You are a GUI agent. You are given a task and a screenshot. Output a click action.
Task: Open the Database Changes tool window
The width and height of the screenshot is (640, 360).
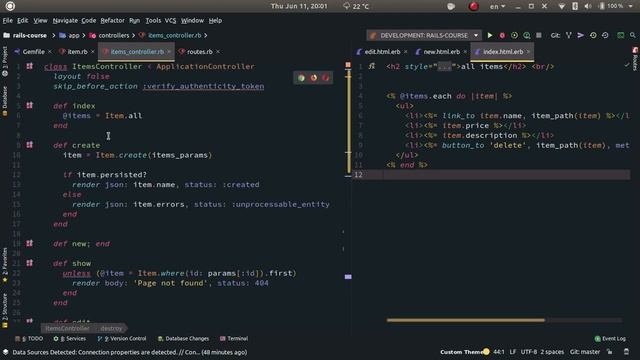183,338
